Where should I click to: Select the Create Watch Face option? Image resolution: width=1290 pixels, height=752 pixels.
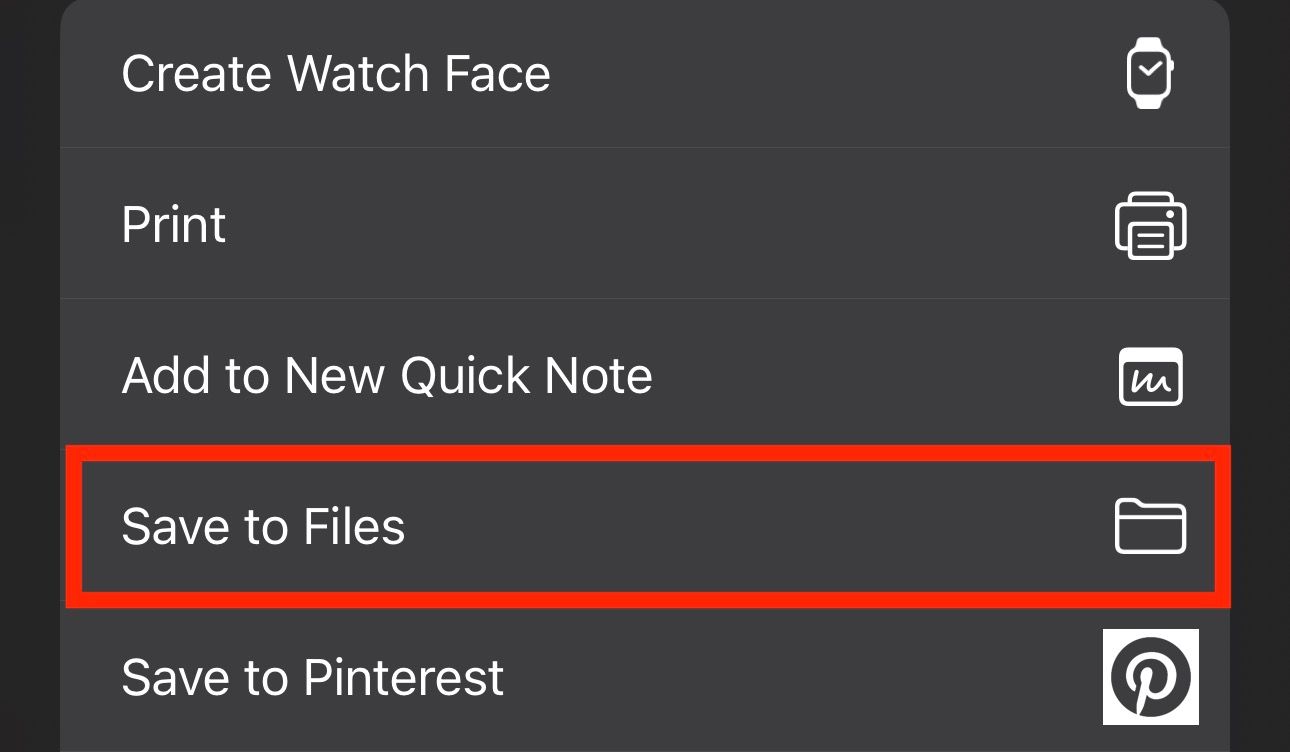tap(640, 75)
